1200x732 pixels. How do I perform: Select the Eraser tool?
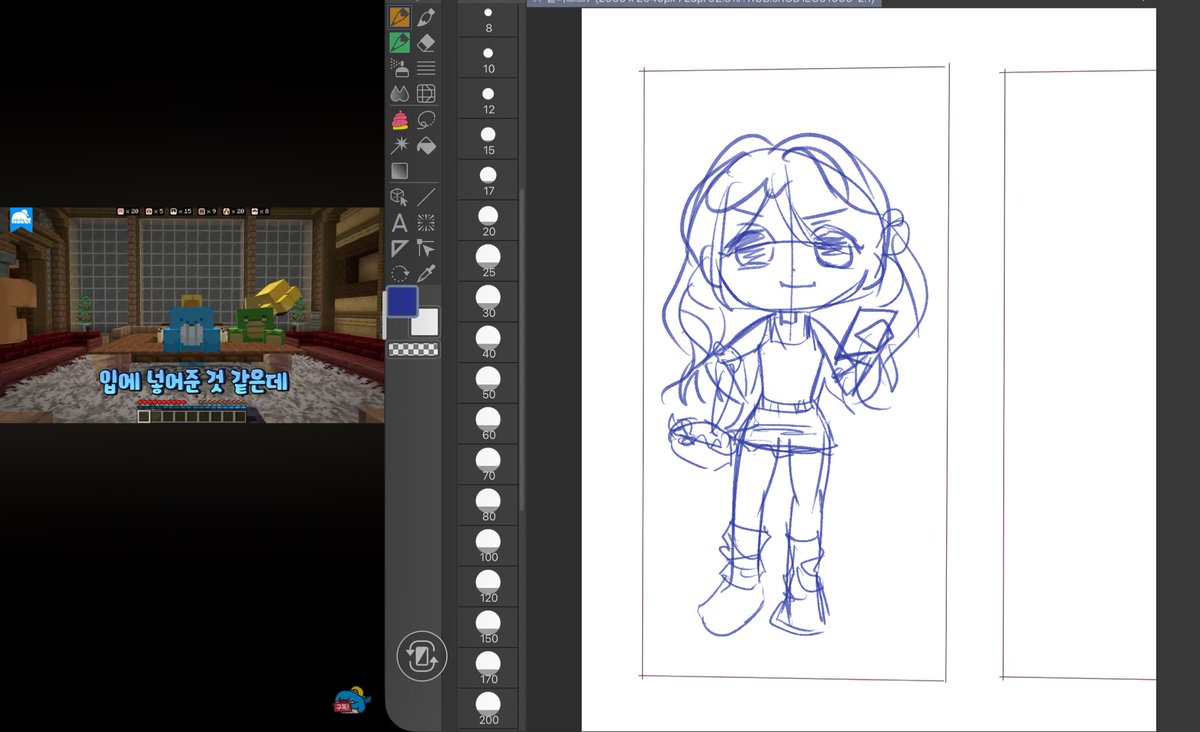[426, 43]
